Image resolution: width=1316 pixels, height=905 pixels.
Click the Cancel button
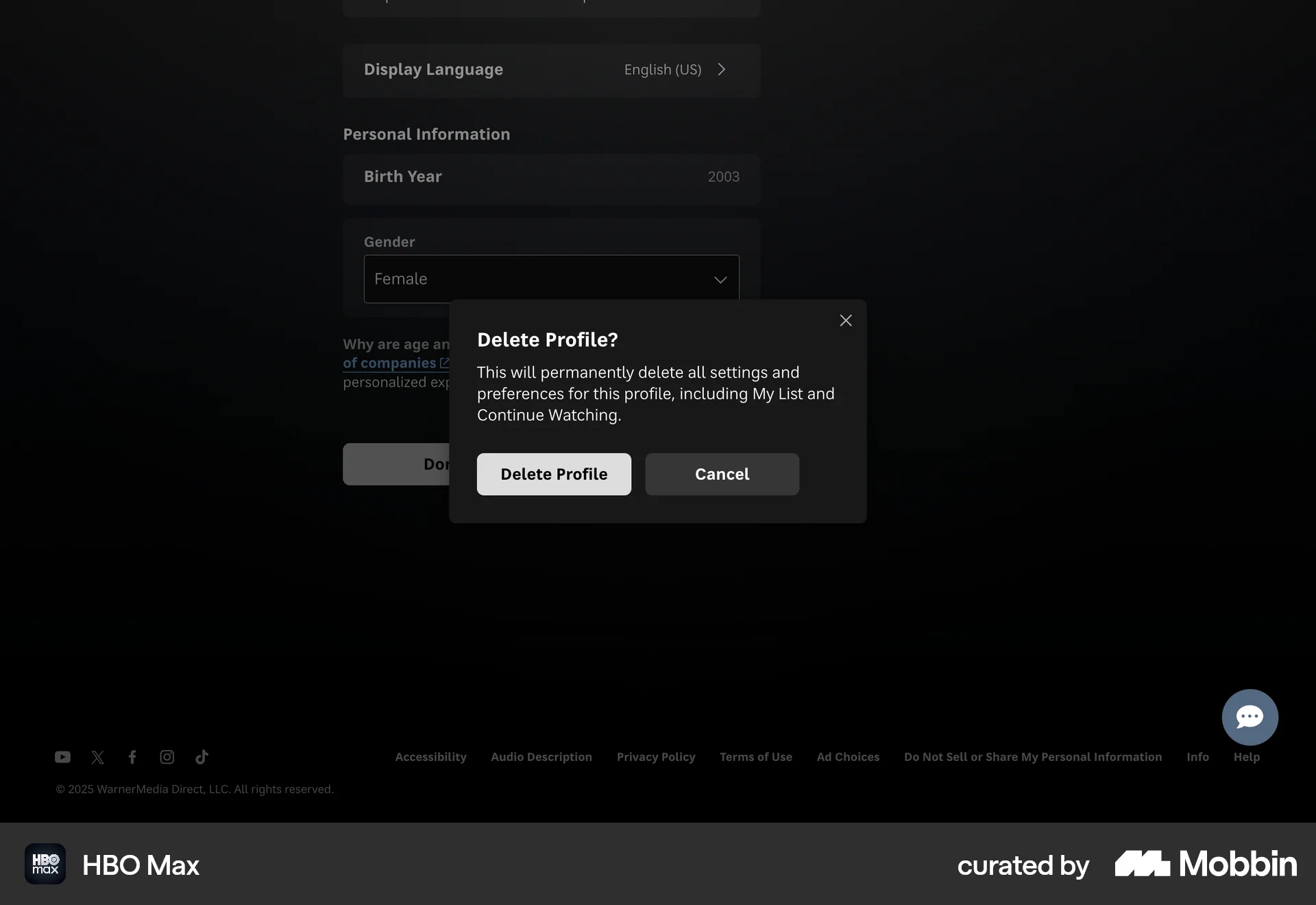pos(722,474)
